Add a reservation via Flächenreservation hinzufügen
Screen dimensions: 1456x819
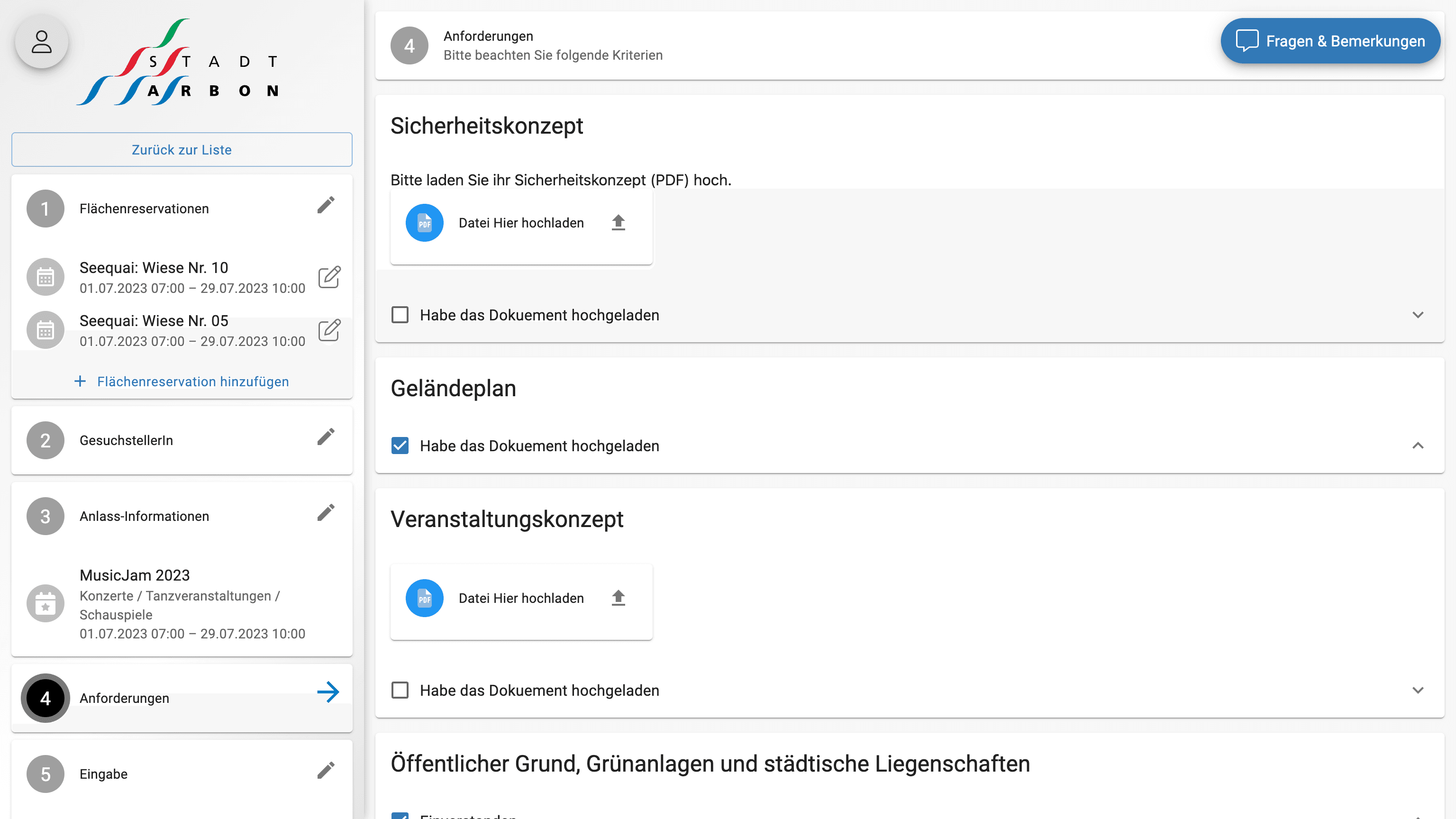[182, 382]
